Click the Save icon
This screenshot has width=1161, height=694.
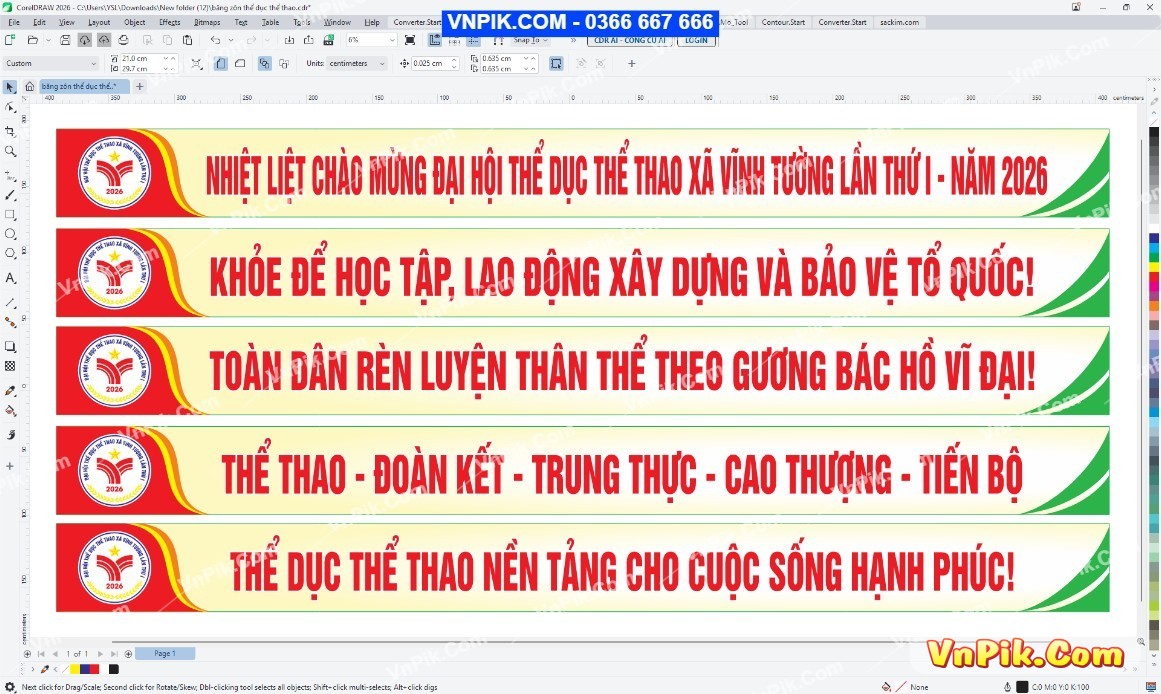65,40
